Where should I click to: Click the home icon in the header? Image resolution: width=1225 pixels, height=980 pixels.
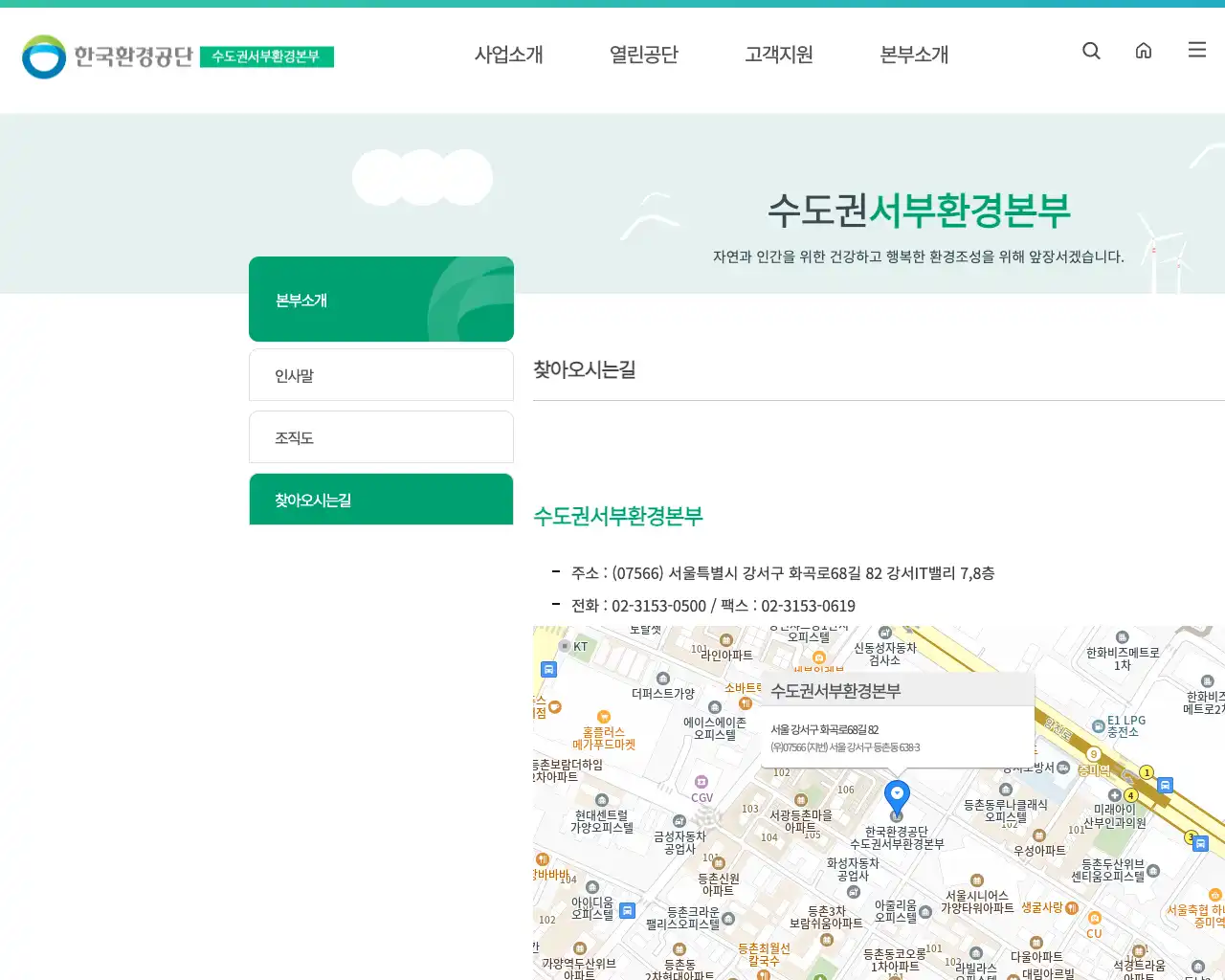tap(1144, 51)
